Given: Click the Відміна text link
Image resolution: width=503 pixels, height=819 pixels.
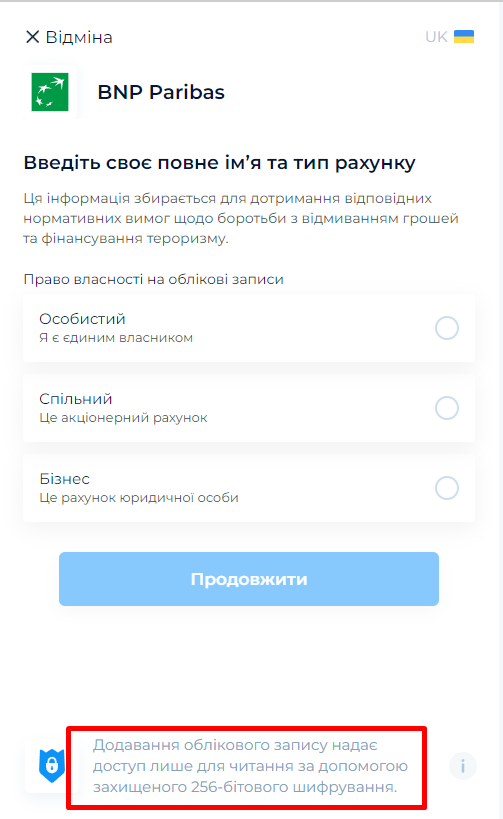Looking at the screenshot, I should coord(79,37).
